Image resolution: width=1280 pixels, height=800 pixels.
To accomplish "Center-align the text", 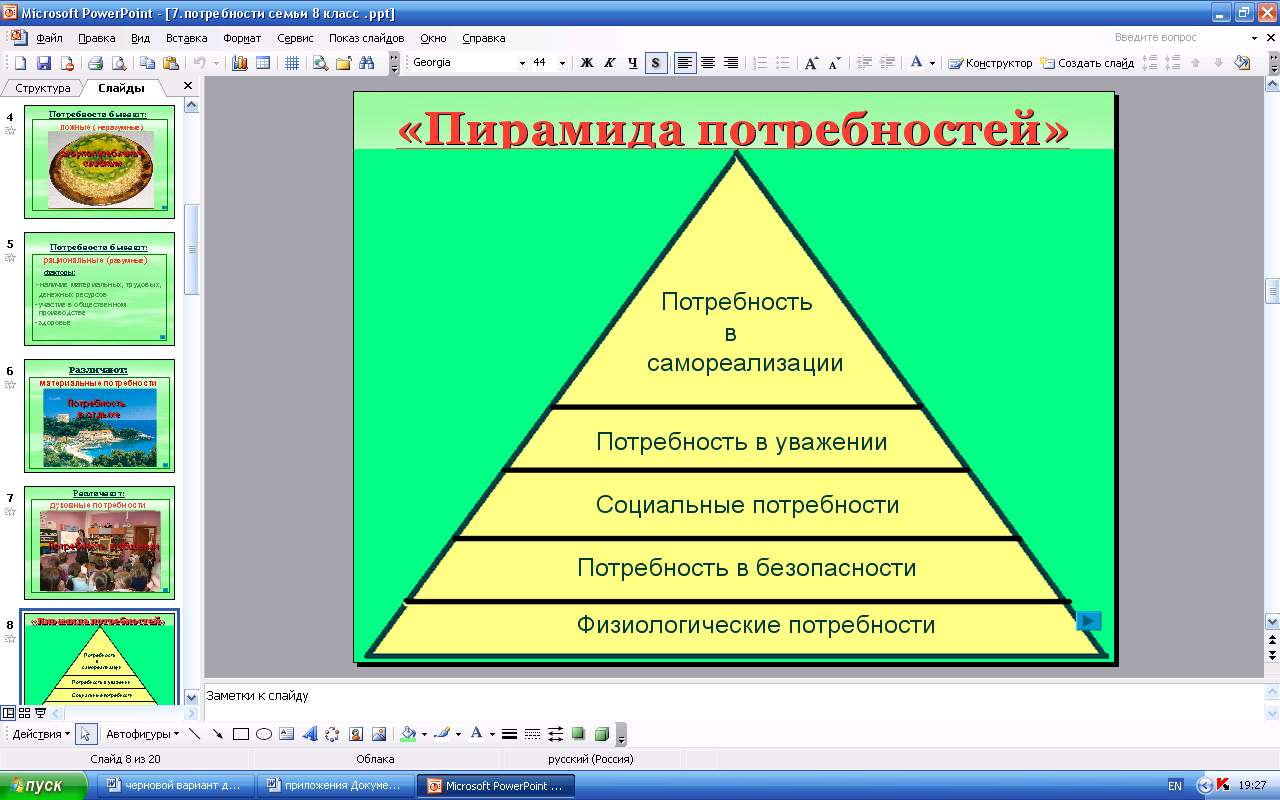I will (x=708, y=63).
